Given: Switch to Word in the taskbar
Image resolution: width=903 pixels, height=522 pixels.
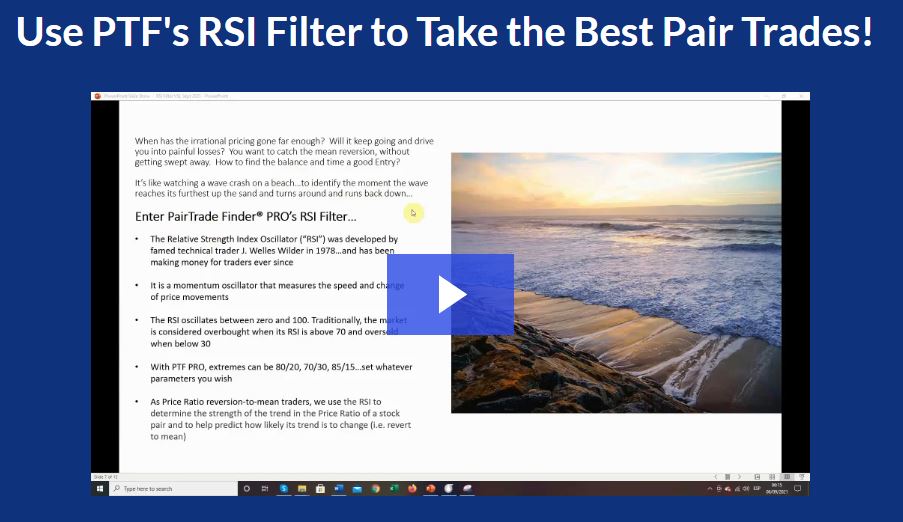Looking at the screenshot, I should click(338, 488).
